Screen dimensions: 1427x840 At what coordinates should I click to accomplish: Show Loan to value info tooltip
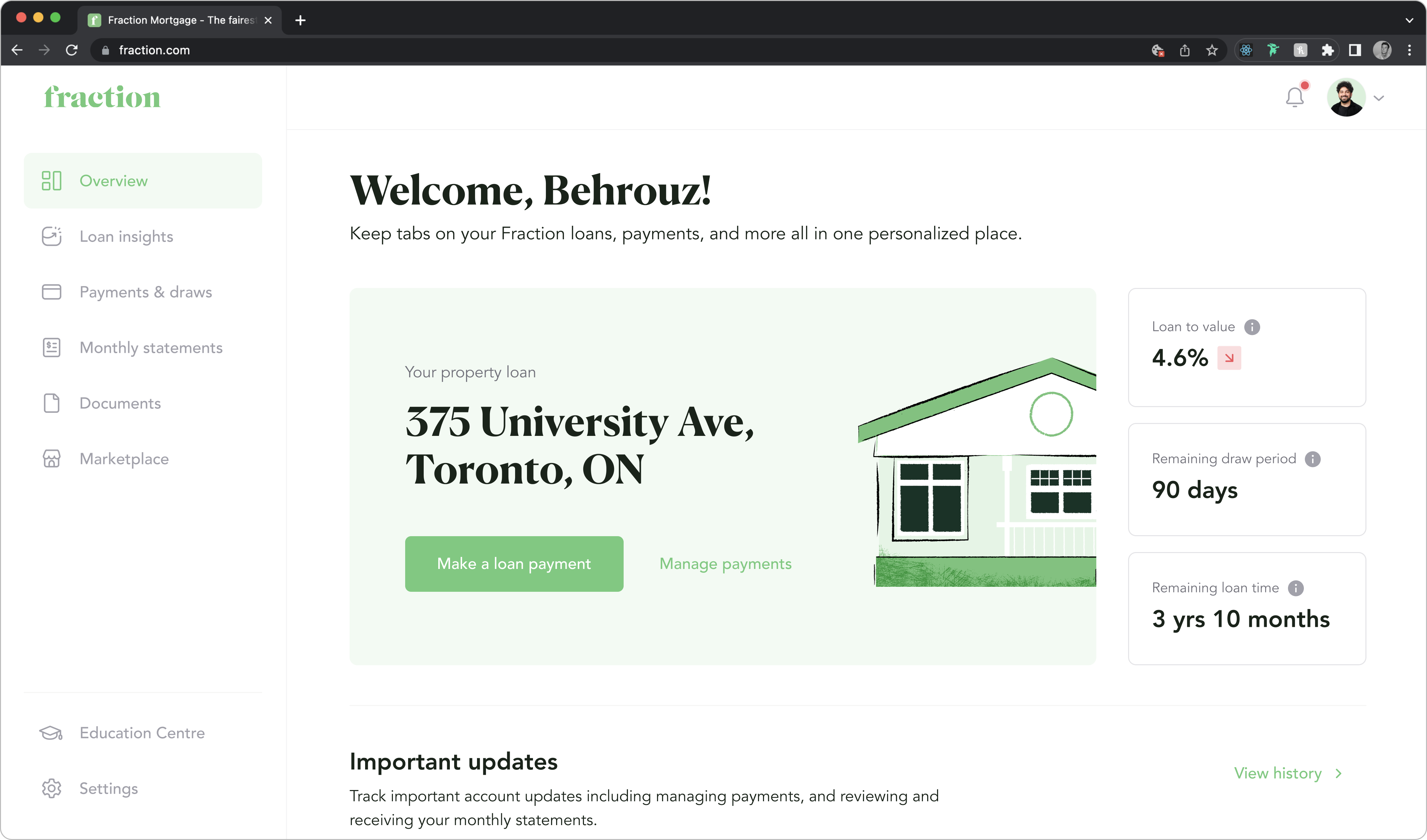click(1252, 327)
